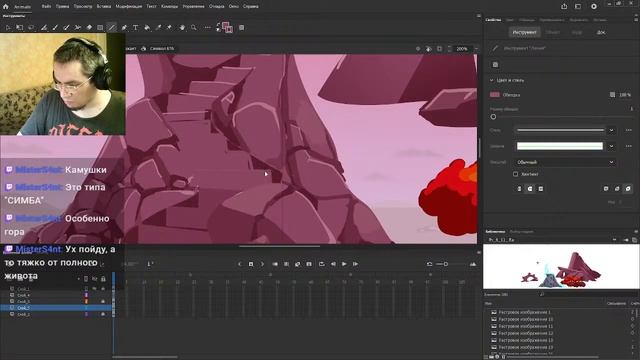Screen dimensions: 640x360
Task: Click the round cap style icon
Action: click(x=530, y=189)
